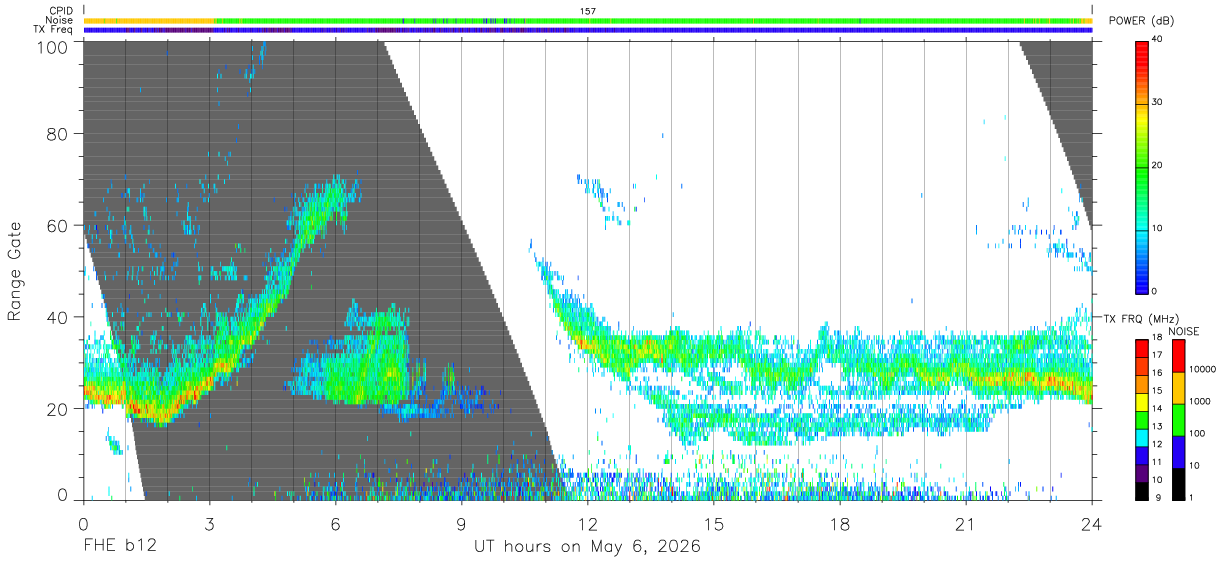Viewport: 1228px width, 567px height.
Task: Click the power colorbar label 30
Action: click(1159, 102)
